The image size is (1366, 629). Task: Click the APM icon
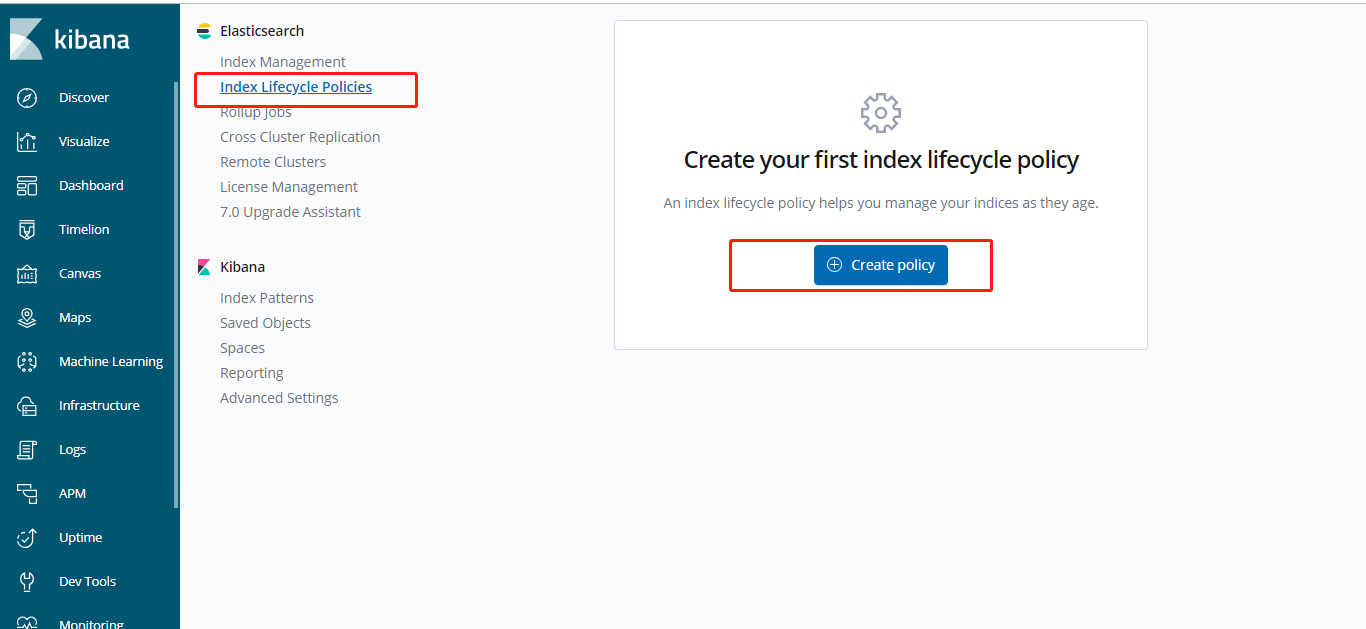point(27,494)
